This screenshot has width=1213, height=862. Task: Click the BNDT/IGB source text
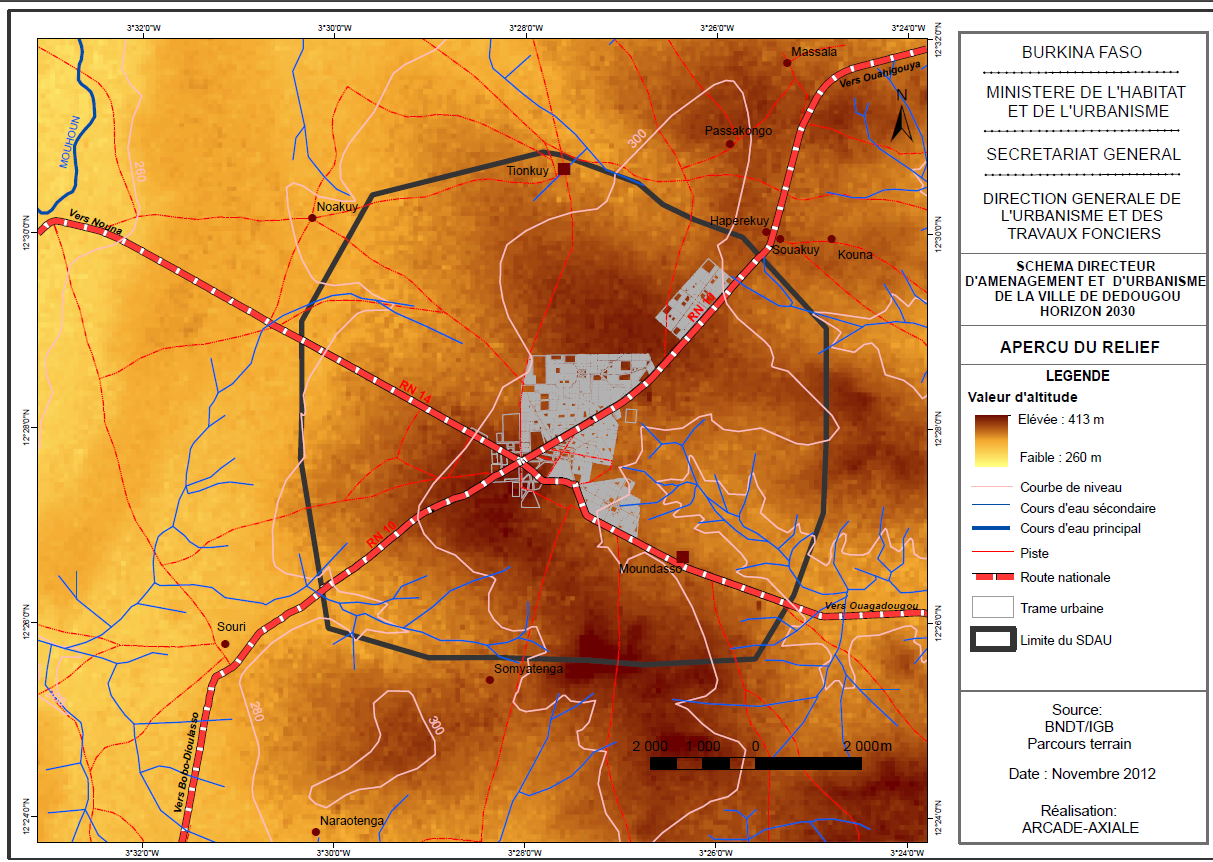pyautogui.click(x=1080, y=726)
